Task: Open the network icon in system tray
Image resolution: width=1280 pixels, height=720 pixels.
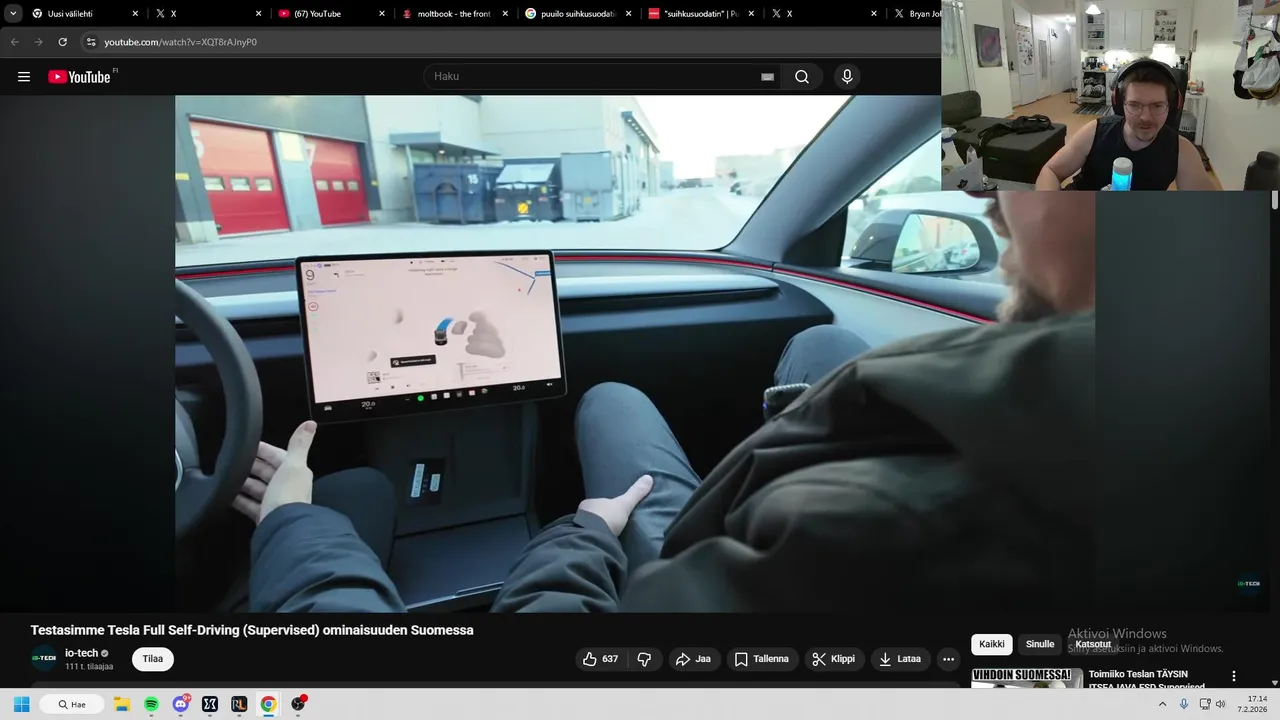Action: (1205, 704)
